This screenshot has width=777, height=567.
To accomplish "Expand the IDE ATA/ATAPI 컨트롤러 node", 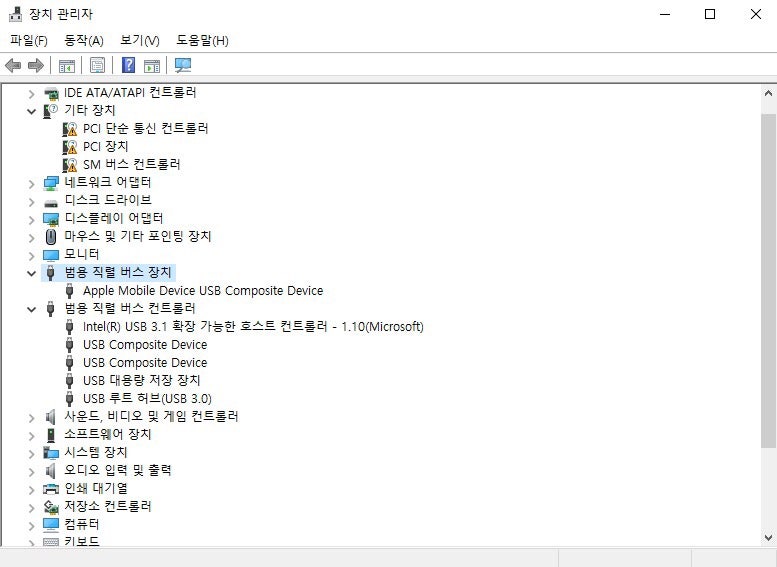I will click(x=31, y=93).
